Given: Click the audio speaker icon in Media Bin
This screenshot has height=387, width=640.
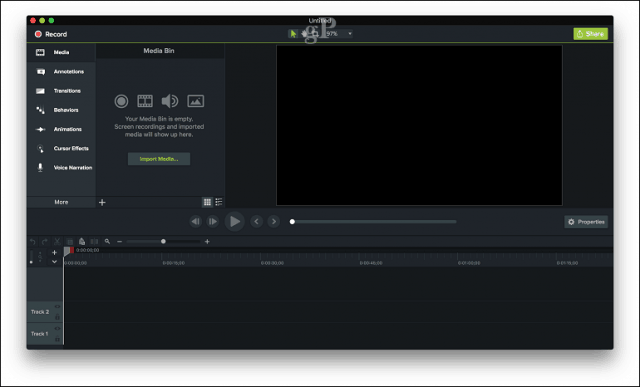Looking at the screenshot, I should pyautogui.click(x=170, y=101).
